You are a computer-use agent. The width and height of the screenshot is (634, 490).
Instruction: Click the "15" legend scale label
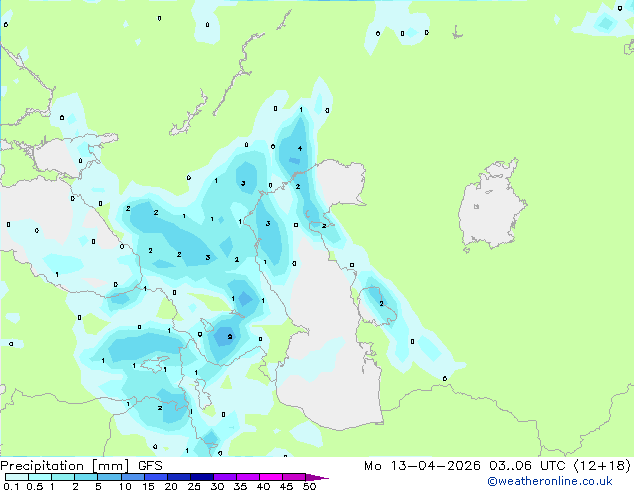tap(148, 486)
